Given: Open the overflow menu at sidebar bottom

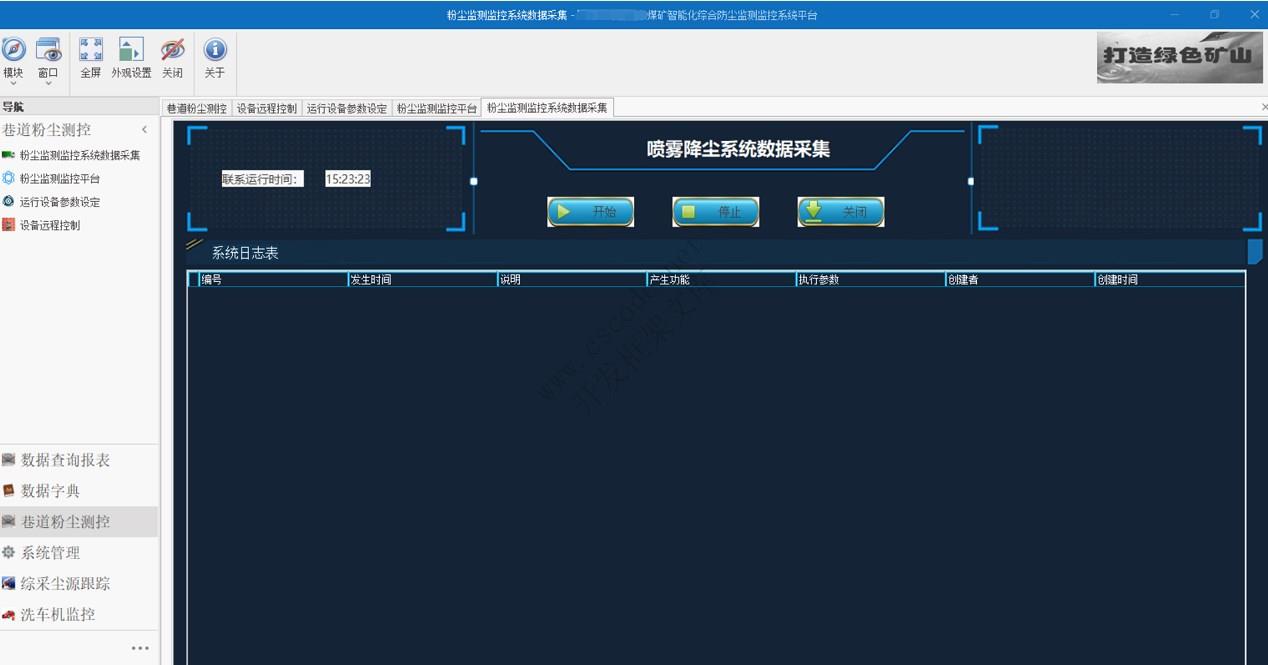Looking at the screenshot, I should pos(139,647).
